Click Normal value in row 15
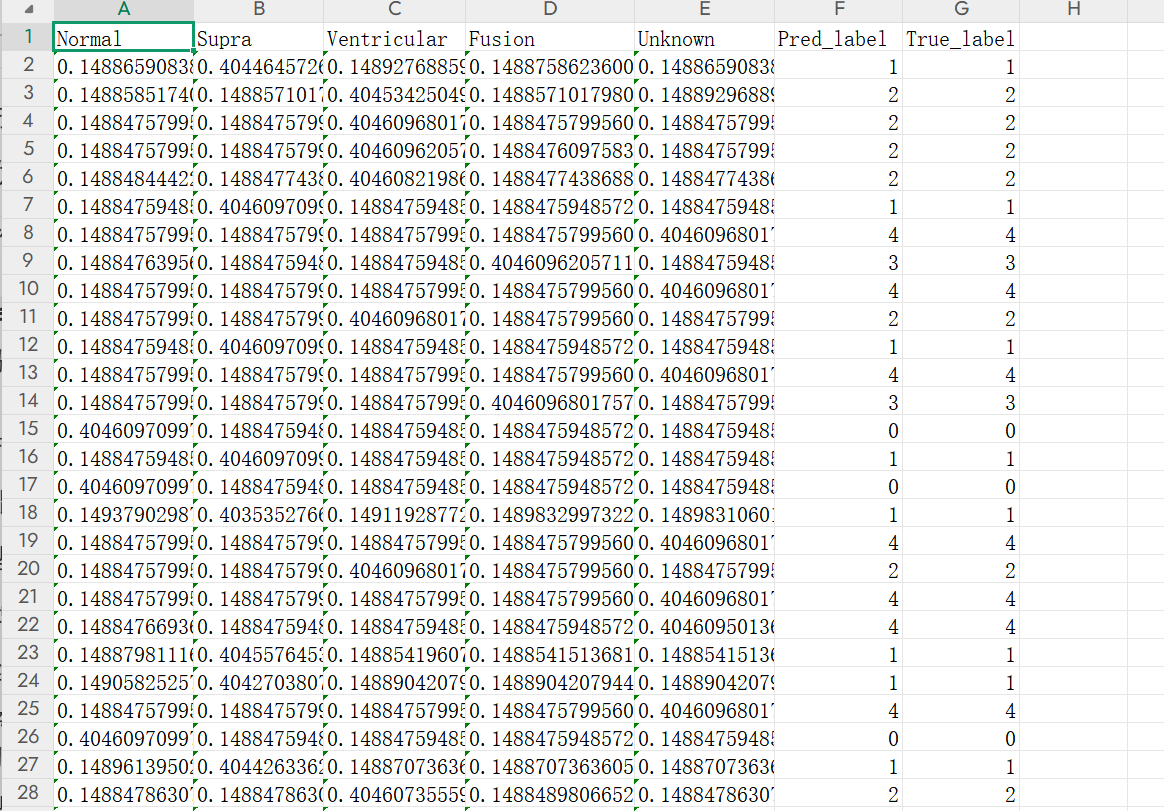The image size is (1164, 811). (x=124, y=431)
